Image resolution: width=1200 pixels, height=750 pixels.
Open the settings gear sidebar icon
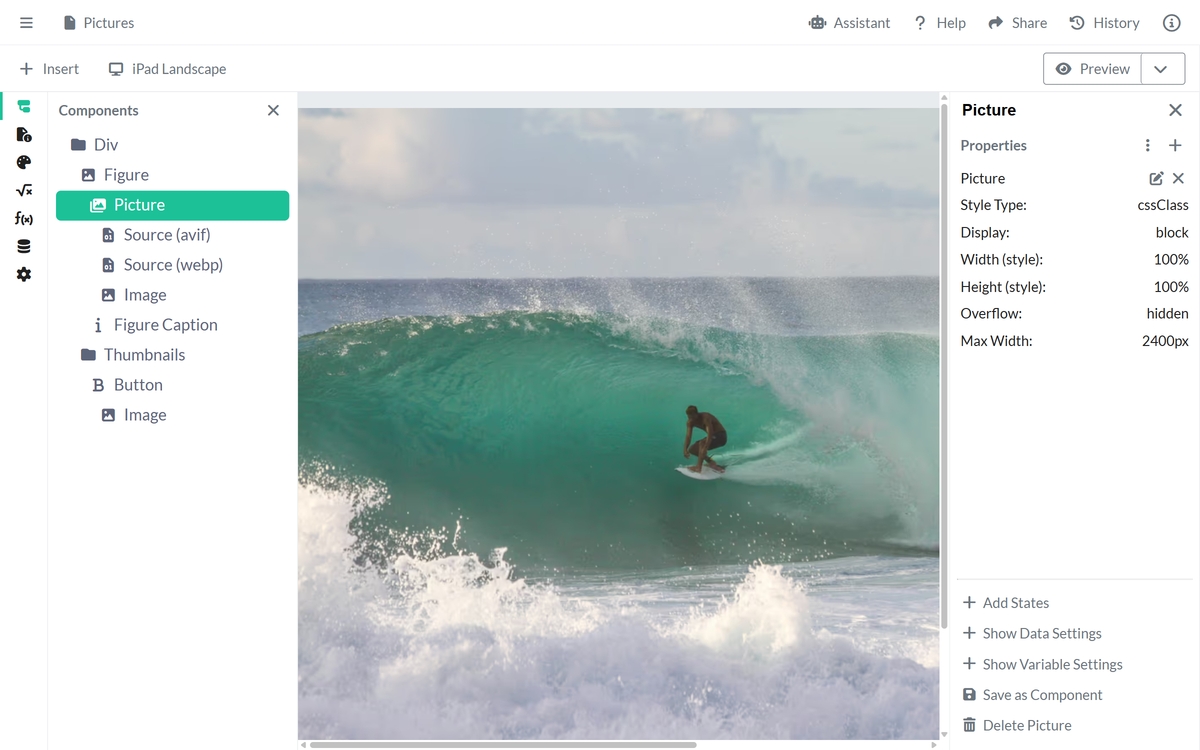click(x=24, y=274)
